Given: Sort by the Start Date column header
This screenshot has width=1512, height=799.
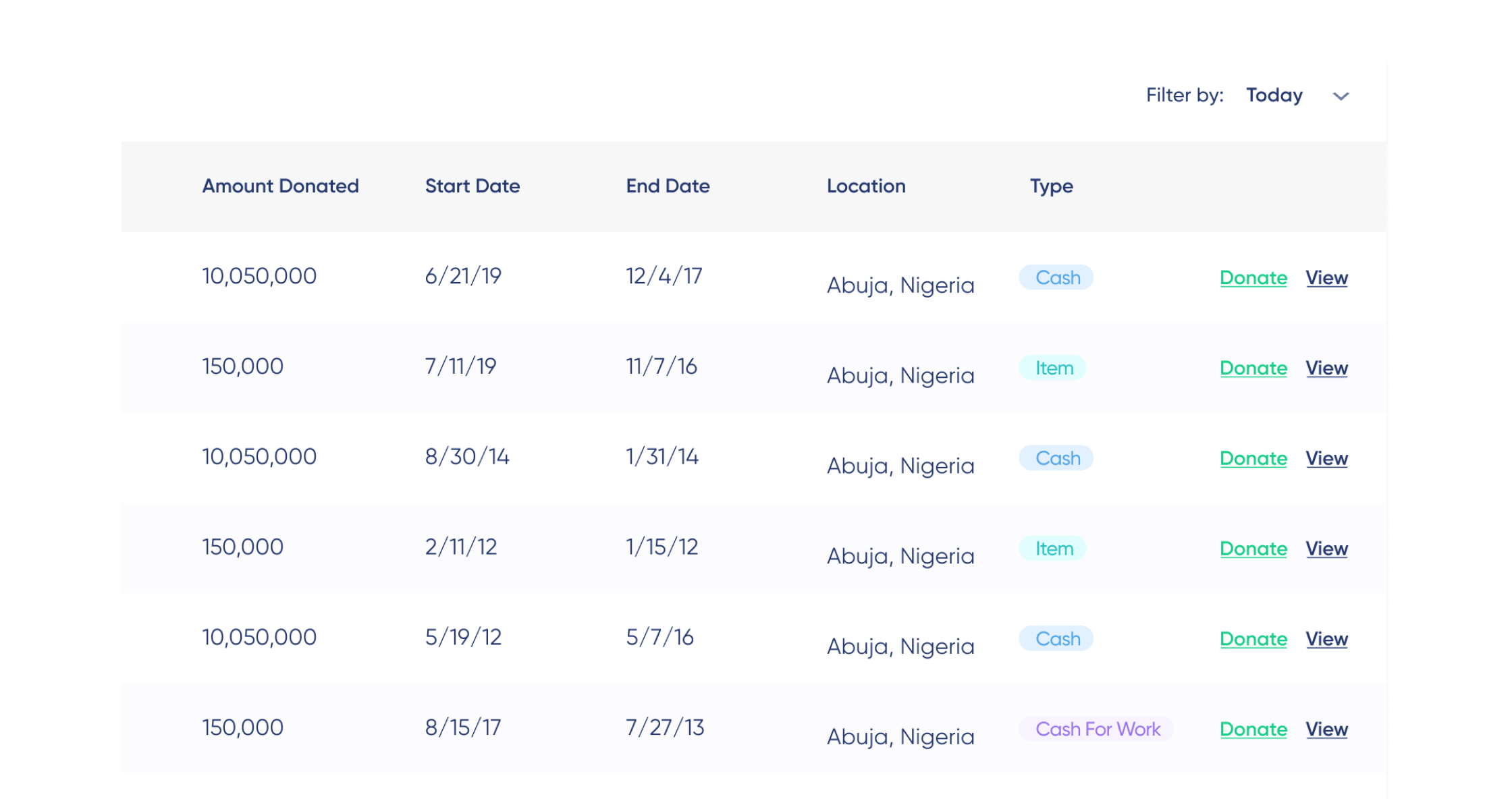Looking at the screenshot, I should point(472,186).
